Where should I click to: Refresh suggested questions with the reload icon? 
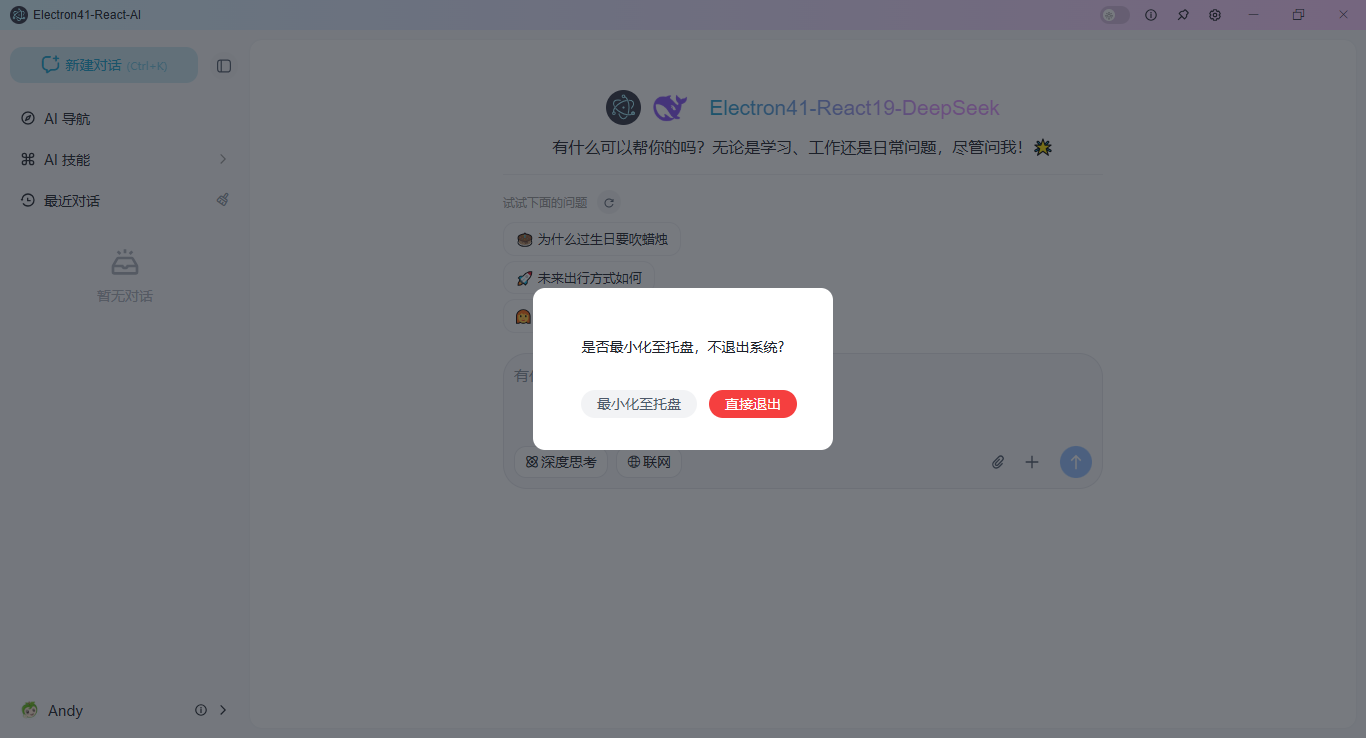click(x=609, y=203)
